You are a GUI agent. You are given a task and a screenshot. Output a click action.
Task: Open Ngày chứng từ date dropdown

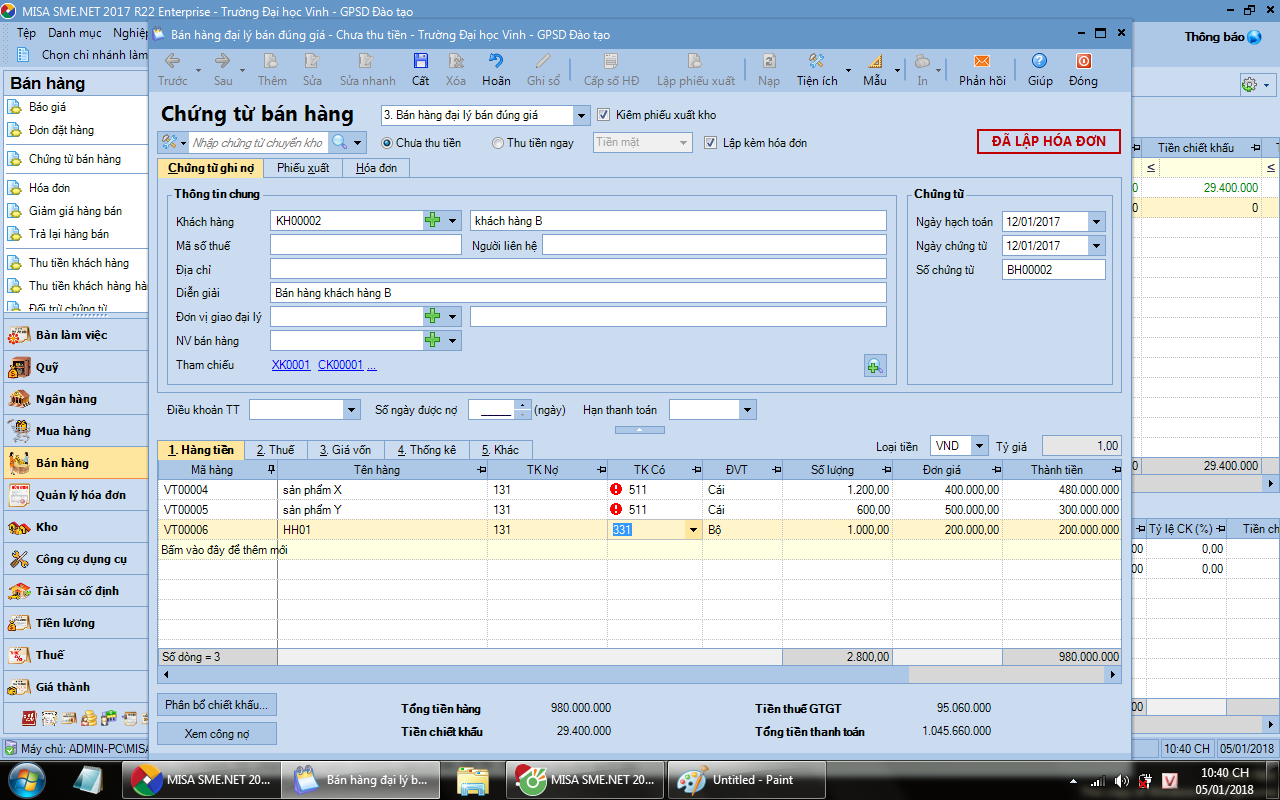1097,246
